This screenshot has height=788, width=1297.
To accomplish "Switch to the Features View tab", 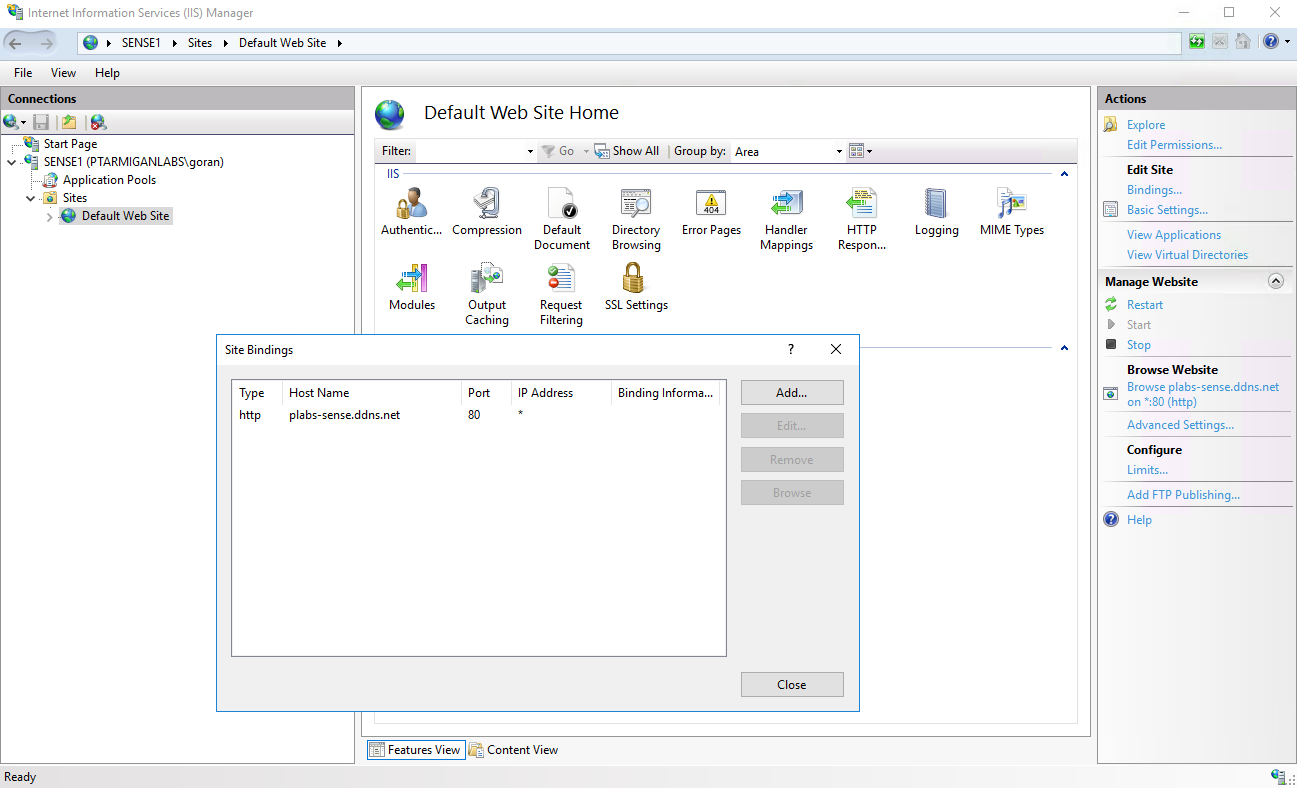I will pos(416,750).
